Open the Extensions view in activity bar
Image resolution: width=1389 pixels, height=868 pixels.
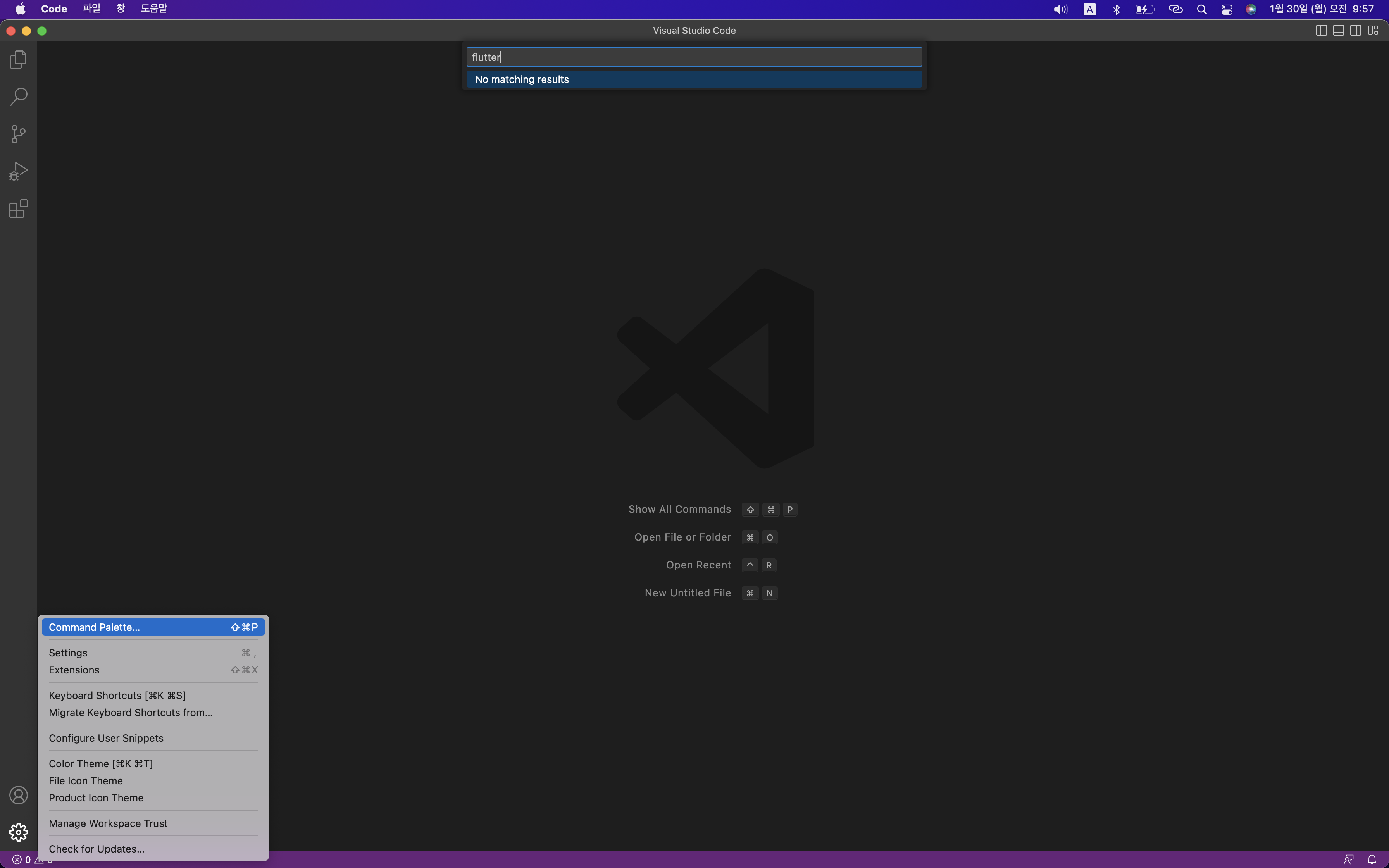point(18,208)
